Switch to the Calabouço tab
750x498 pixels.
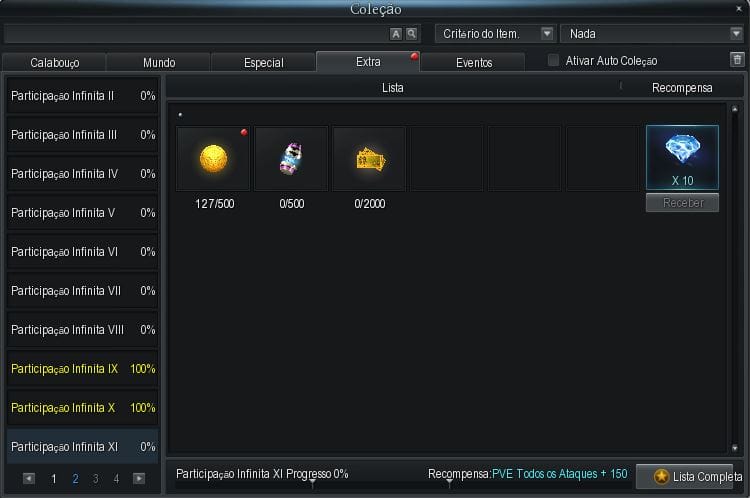click(x=55, y=63)
